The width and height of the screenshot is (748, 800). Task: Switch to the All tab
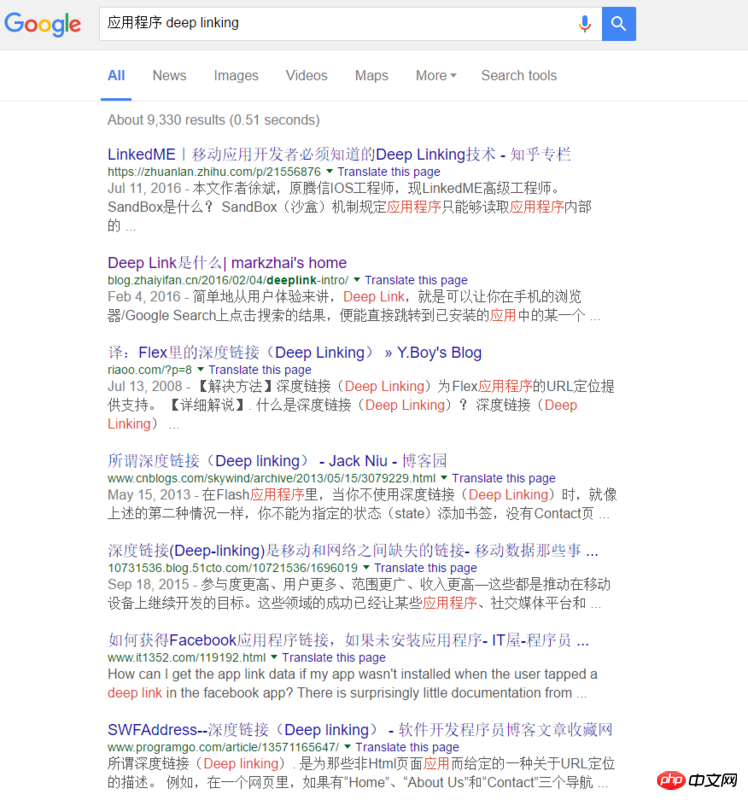(x=116, y=76)
